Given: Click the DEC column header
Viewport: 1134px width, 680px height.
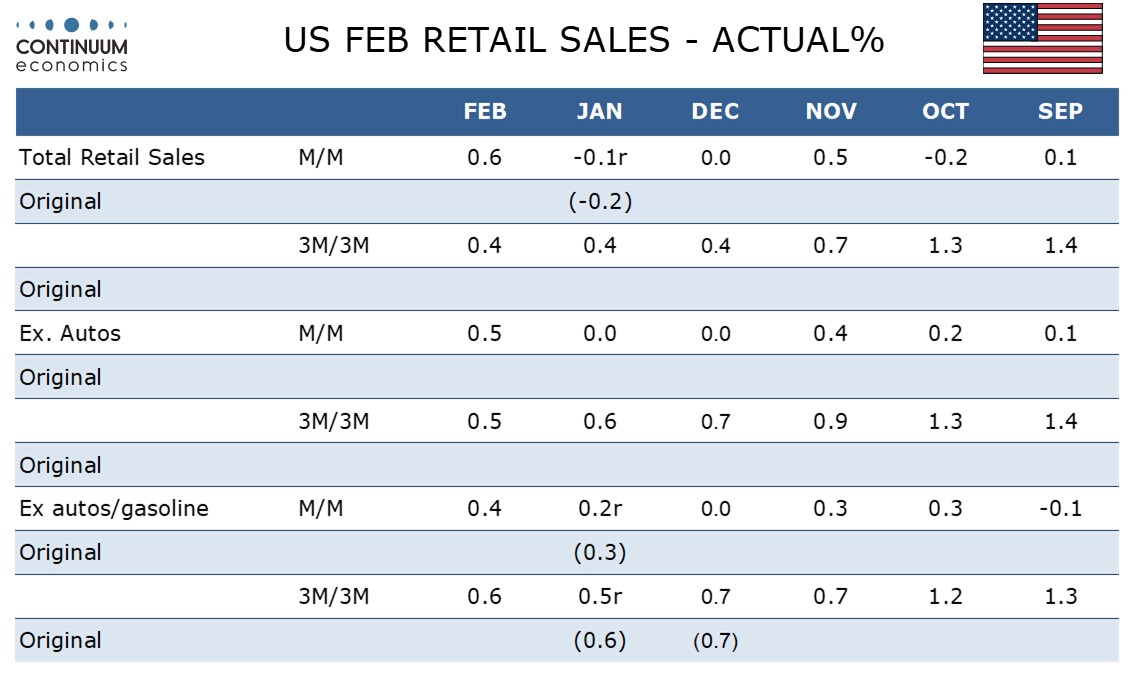Looking at the screenshot, I should click(x=715, y=112).
